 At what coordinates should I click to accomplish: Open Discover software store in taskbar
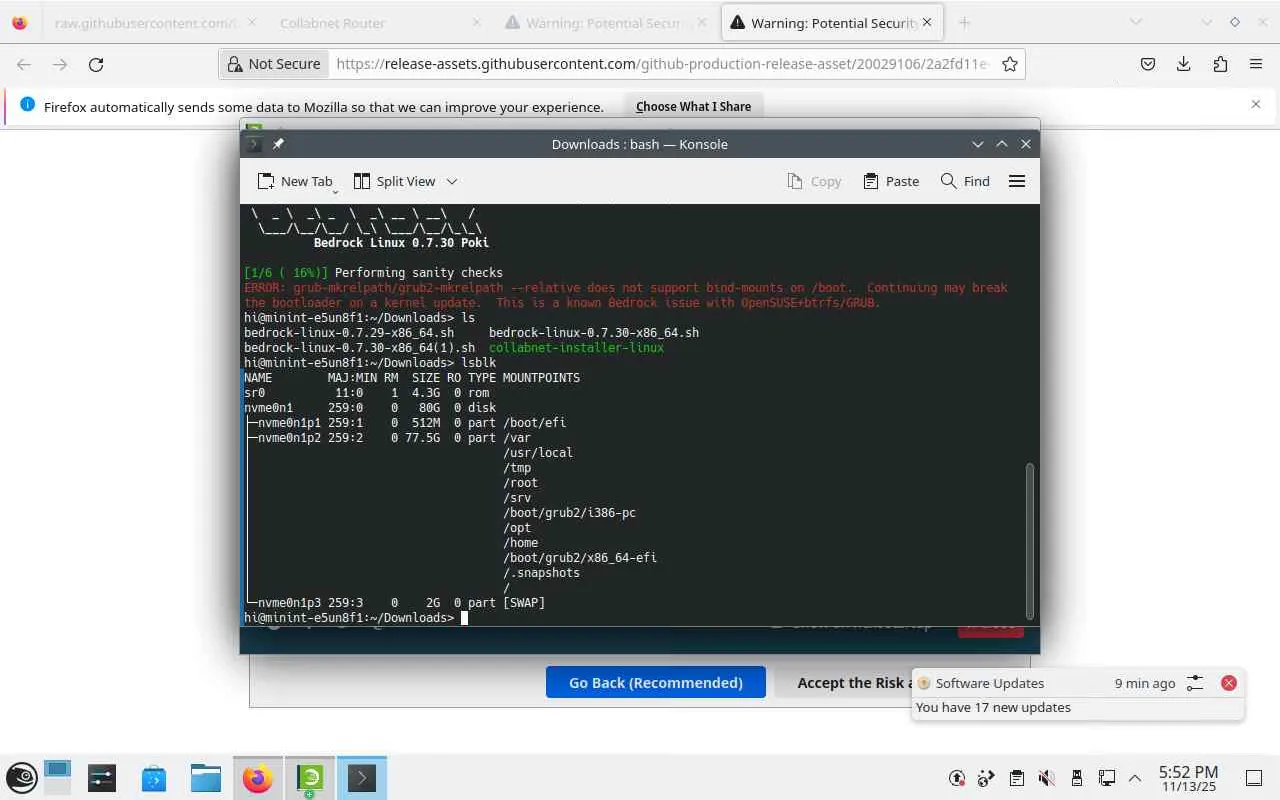click(x=154, y=778)
